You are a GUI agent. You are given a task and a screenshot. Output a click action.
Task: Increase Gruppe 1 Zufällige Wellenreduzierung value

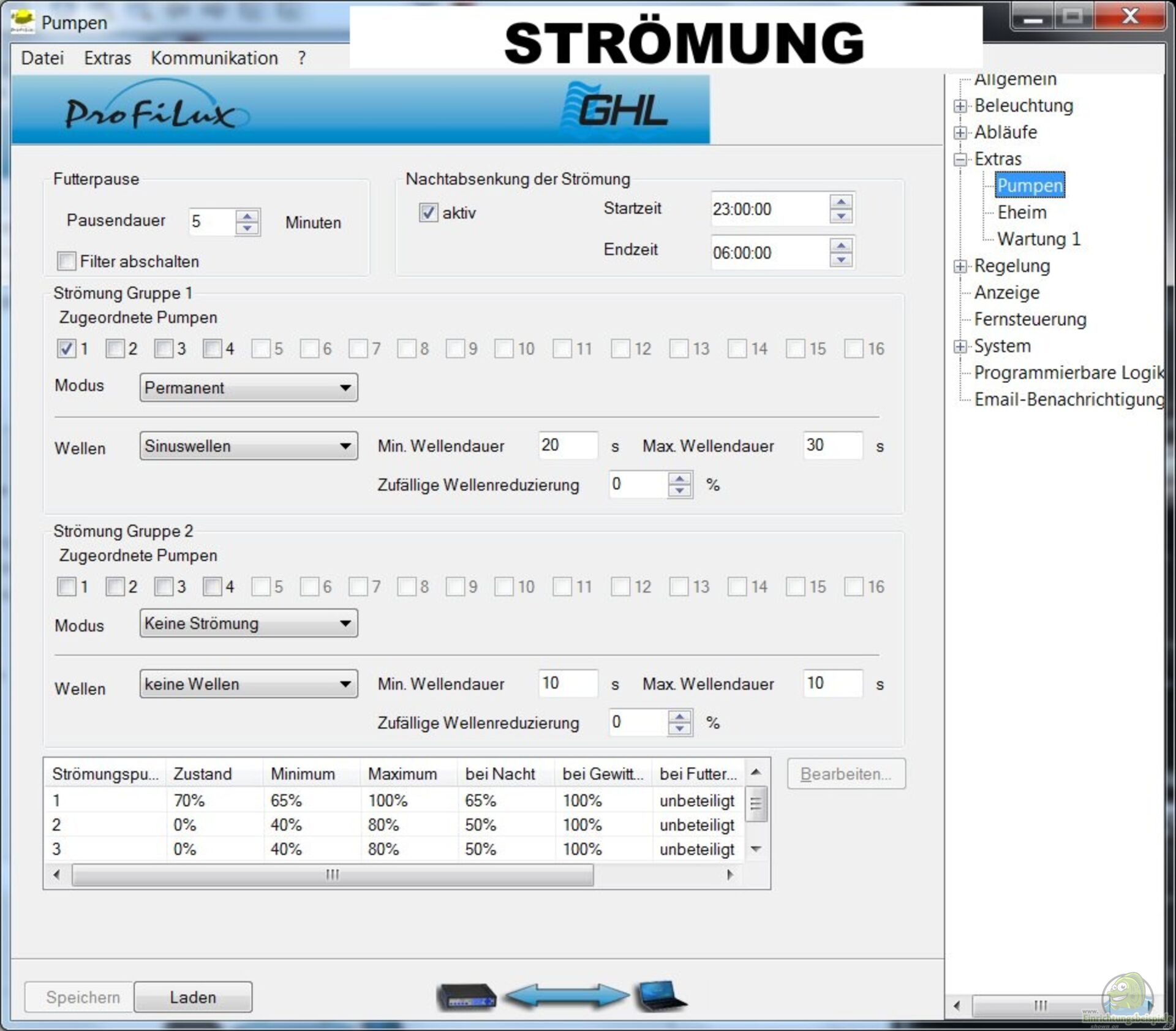(679, 479)
